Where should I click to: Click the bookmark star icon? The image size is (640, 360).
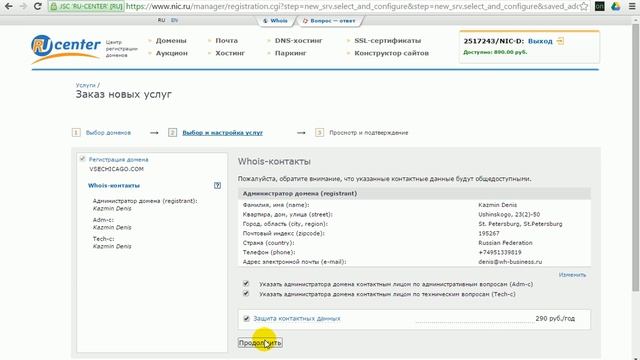(x=584, y=6)
